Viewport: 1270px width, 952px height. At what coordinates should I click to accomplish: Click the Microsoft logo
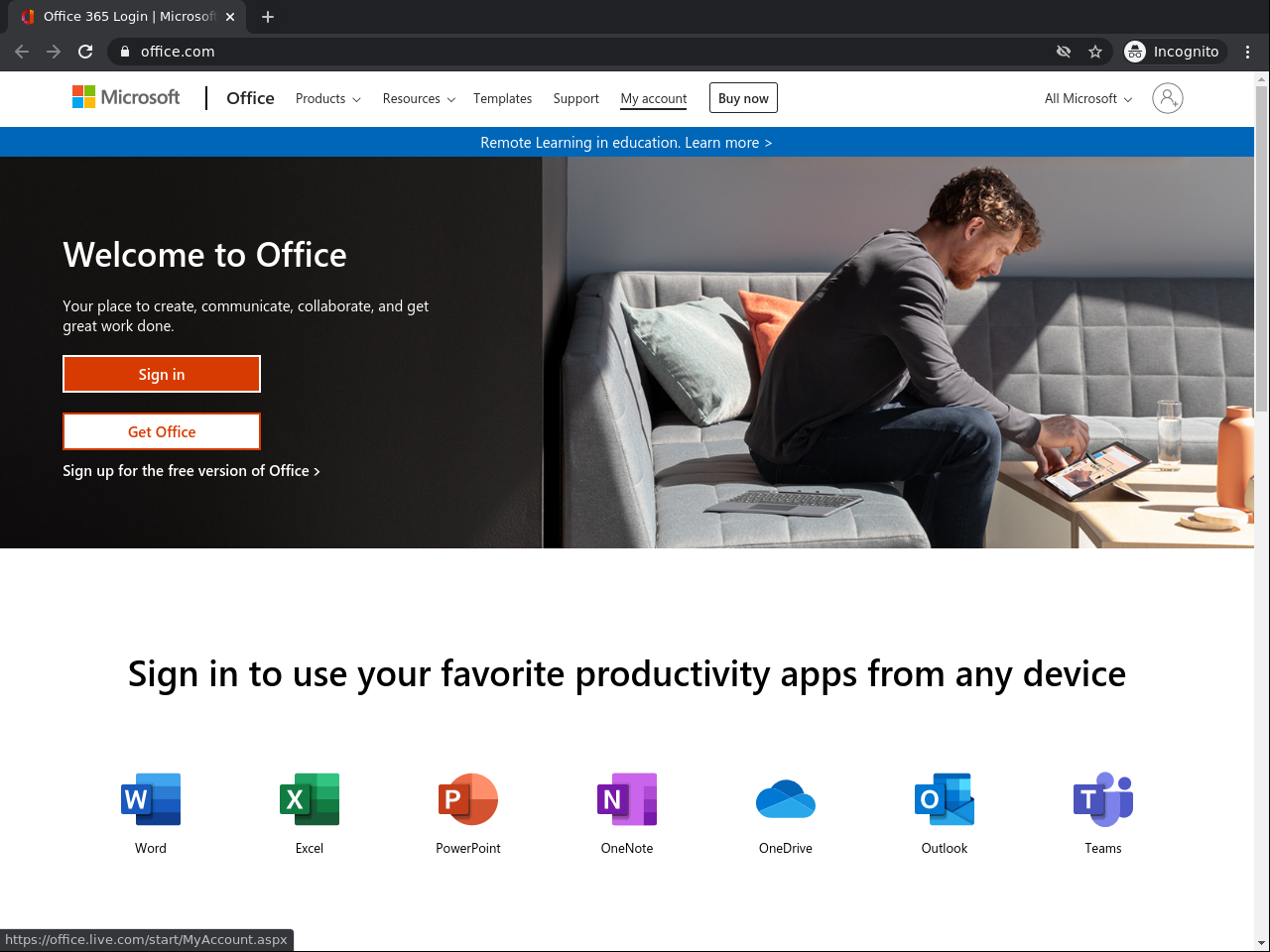tap(126, 97)
